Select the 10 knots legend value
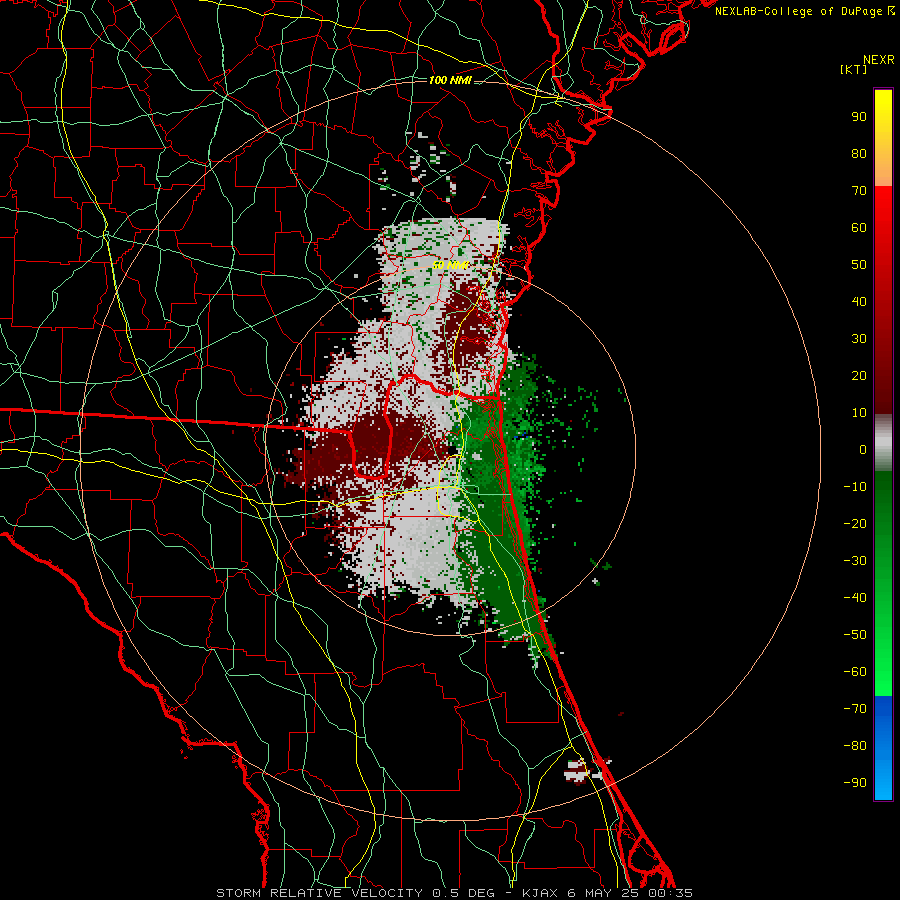This screenshot has width=900, height=900. click(859, 413)
